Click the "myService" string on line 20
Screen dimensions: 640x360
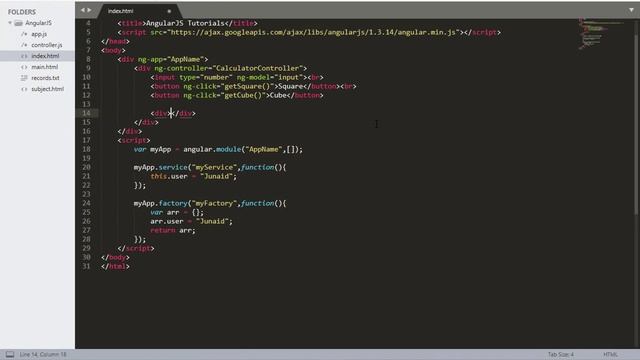coord(214,167)
